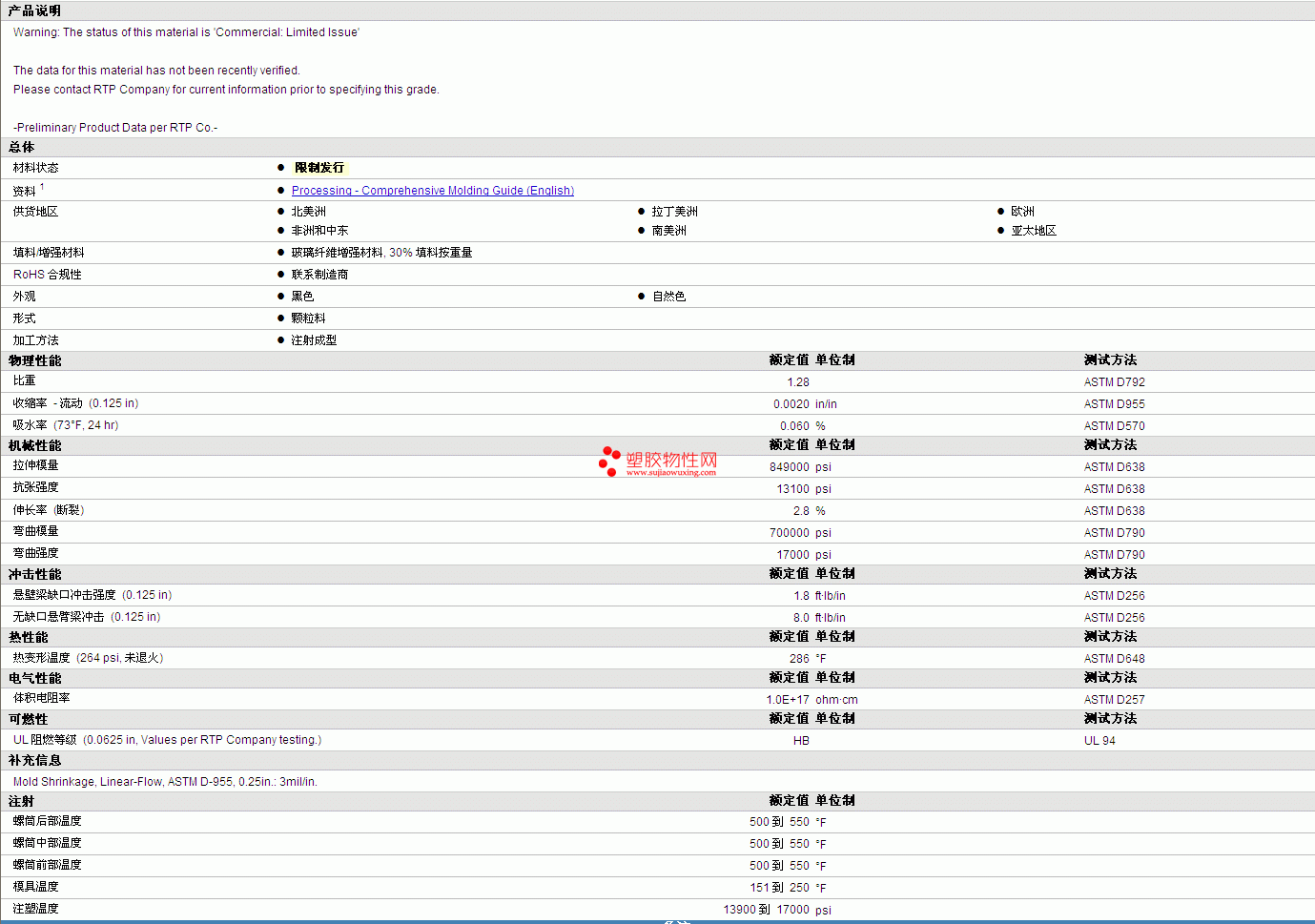The width and height of the screenshot is (1315, 924).
Task: Click the 抗张强度 value 13100
Action: tap(793, 489)
